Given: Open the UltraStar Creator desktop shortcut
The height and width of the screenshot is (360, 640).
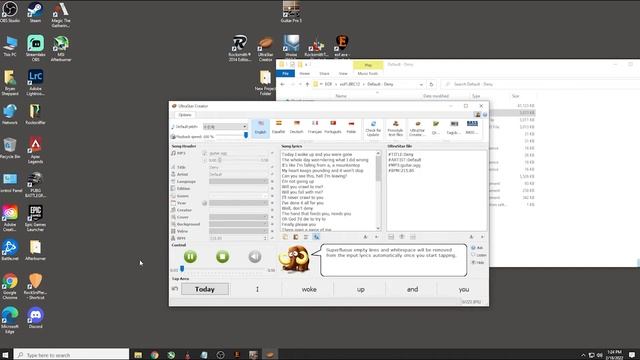Looking at the screenshot, I should pos(265,49).
